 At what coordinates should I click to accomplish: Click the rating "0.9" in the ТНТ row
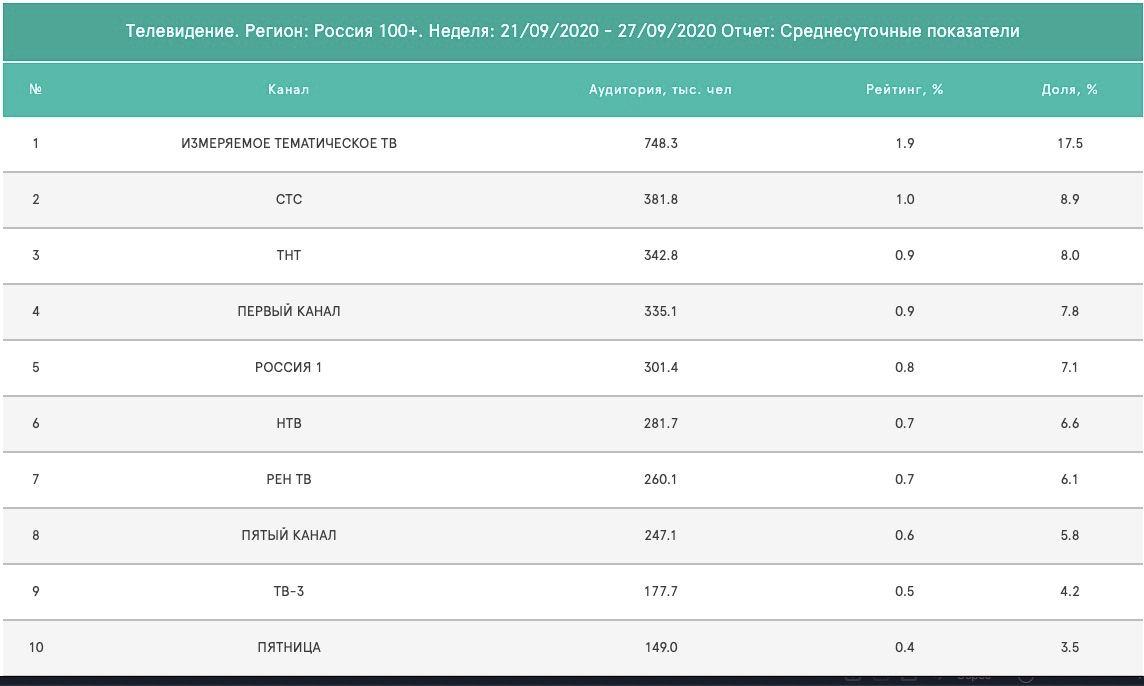tap(905, 255)
